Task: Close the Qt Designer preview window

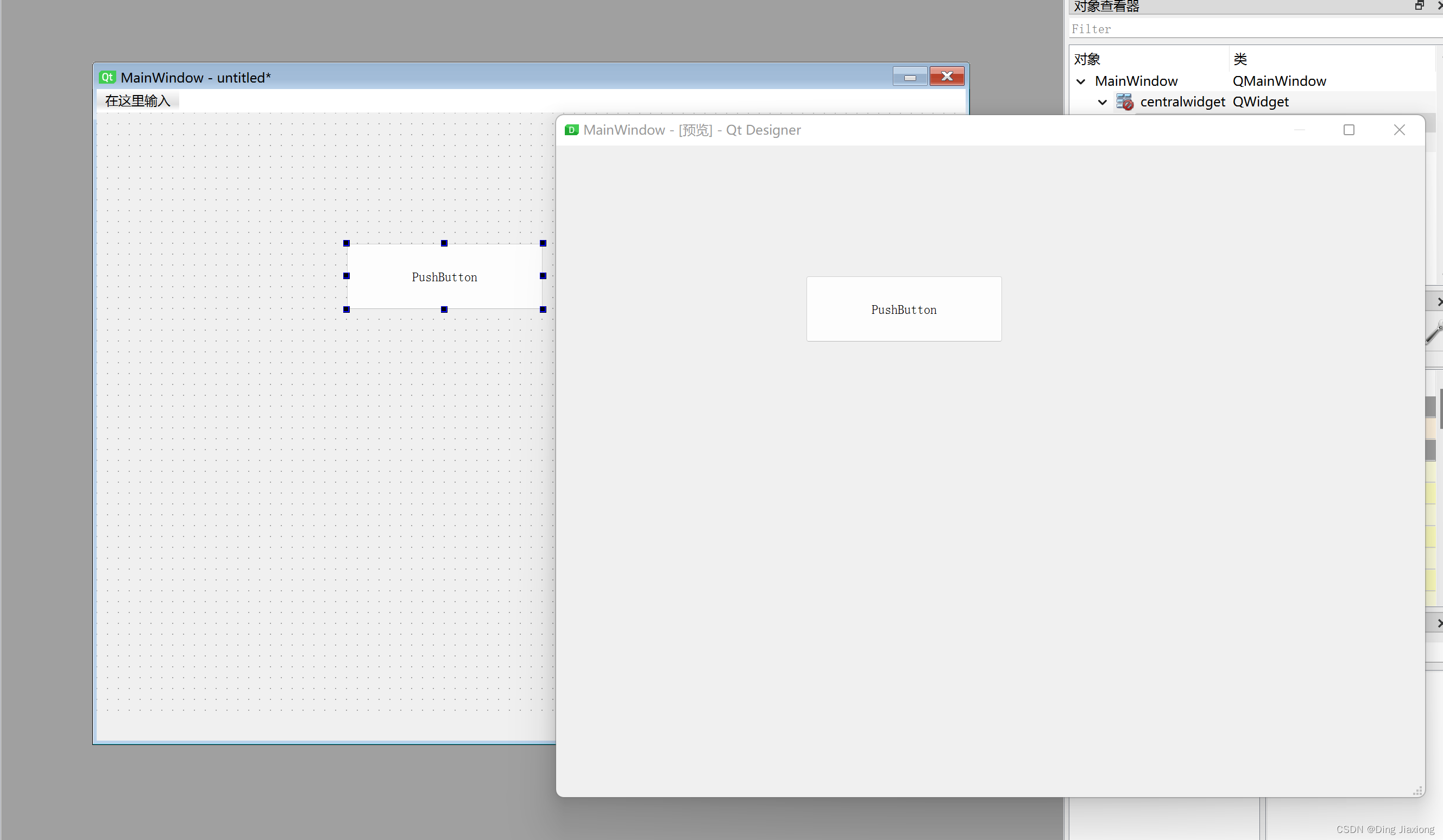Action: coord(1399,130)
